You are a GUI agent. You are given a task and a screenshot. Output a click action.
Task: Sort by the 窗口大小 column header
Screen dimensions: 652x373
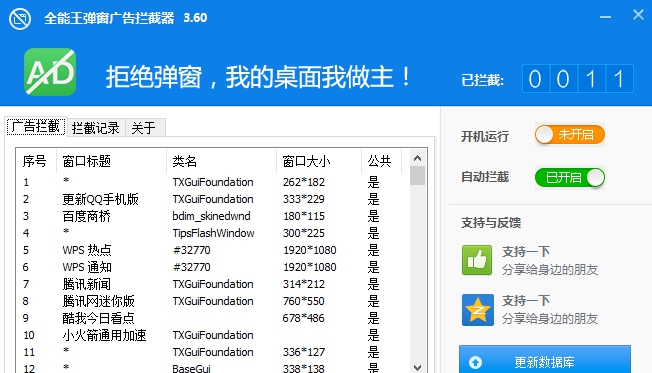[319, 161]
